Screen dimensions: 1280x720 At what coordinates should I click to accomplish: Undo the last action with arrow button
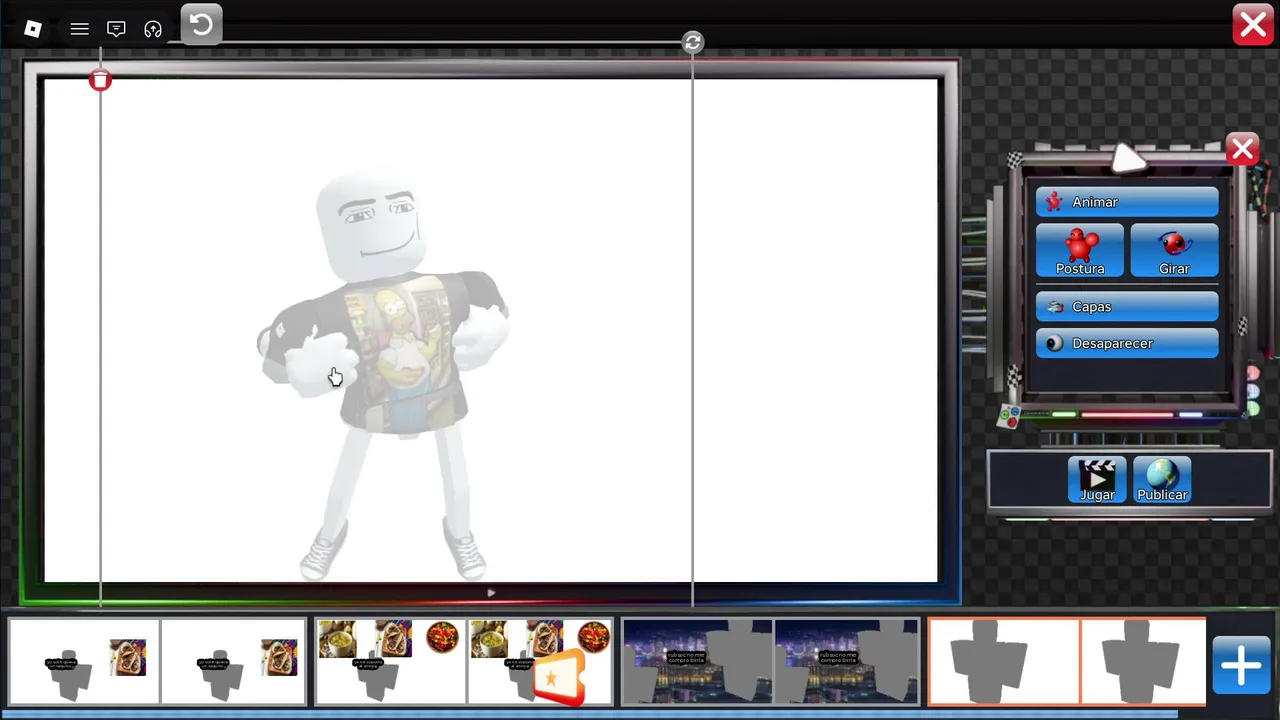click(x=201, y=24)
